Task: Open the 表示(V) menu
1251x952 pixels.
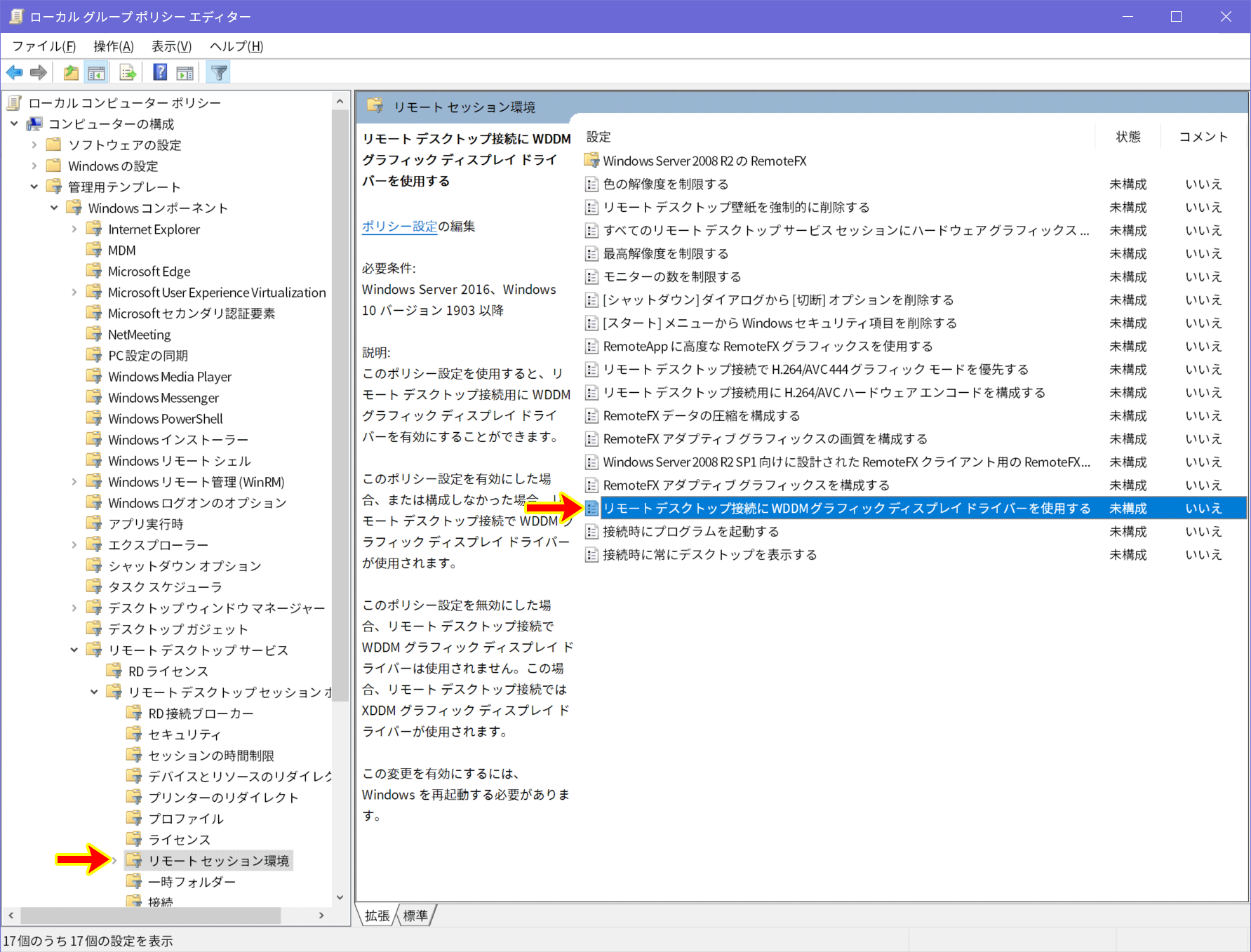Action: click(x=171, y=46)
